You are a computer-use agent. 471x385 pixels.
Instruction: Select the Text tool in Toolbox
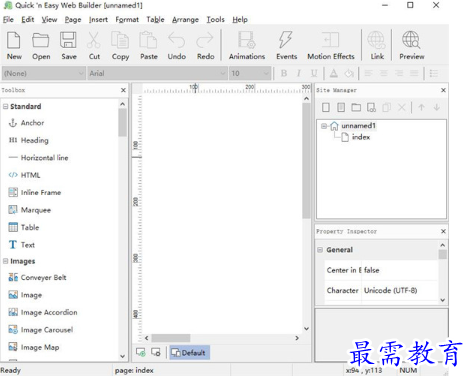click(x=22, y=245)
